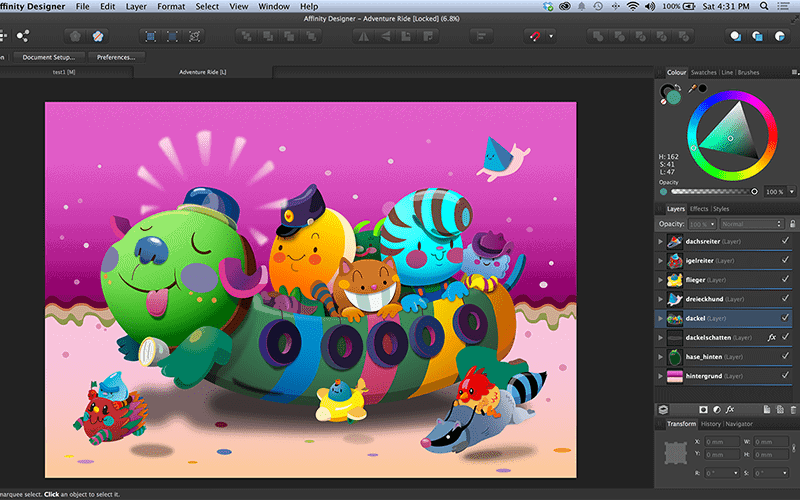
Task: Hide the dackelschatten layer visibility checkbox
Action: 785,337
